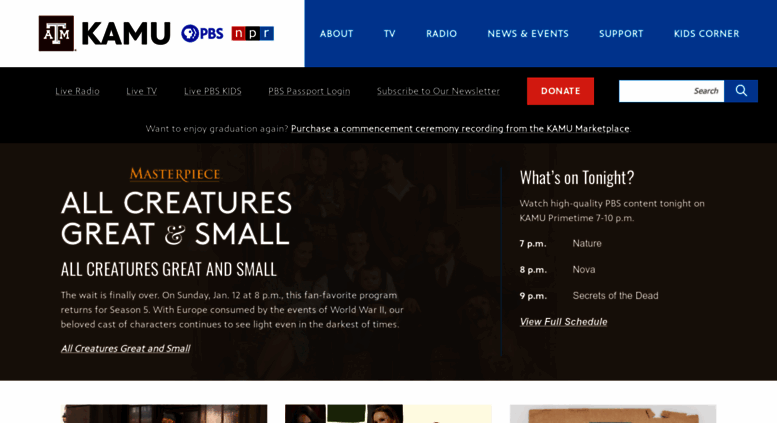Click the Masterpiece All Creatures title graphic
Viewport: 777px width, 423px height.
tap(176, 207)
